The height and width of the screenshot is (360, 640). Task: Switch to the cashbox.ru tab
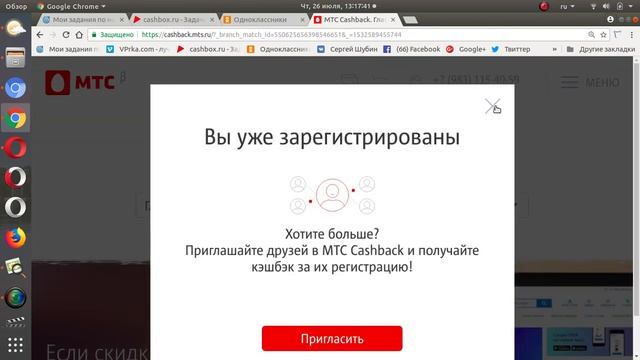pyautogui.click(x=173, y=19)
